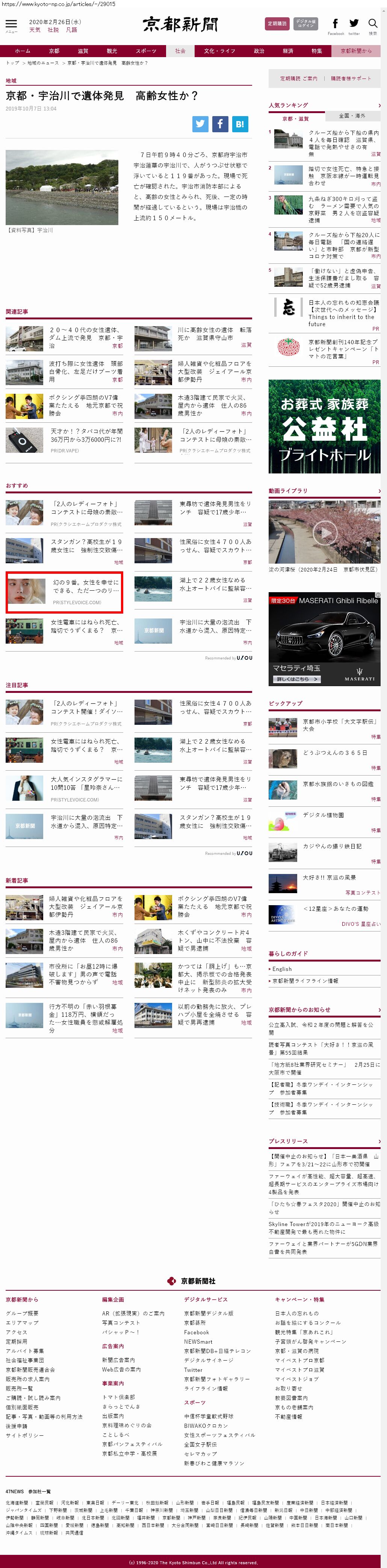Open the 特集 nav tab
The width and height of the screenshot is (387, 1568).
pyautogui.click(x=316, y=51)
